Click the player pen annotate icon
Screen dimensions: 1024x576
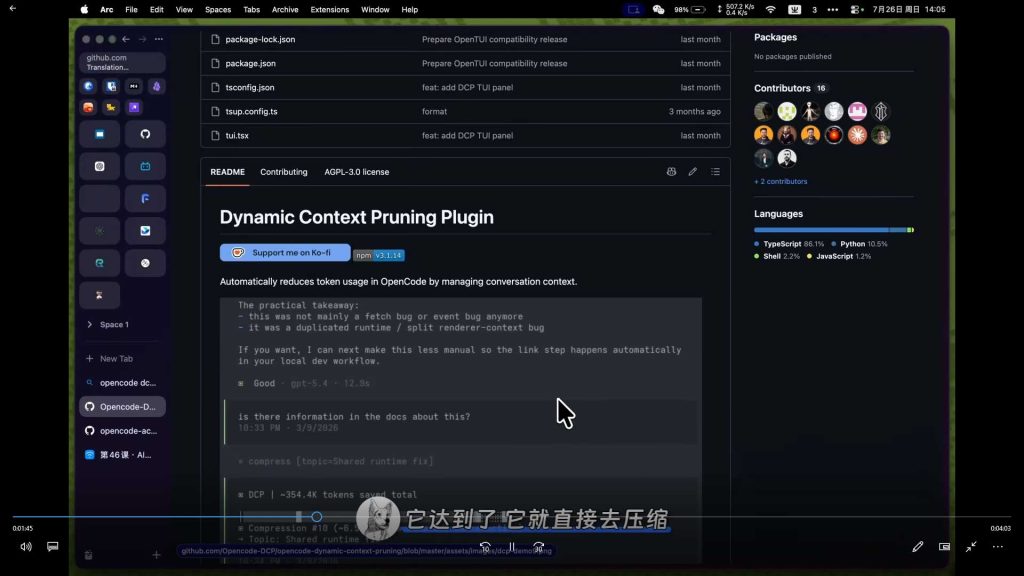pyautogui.click(x=918, y=547)
